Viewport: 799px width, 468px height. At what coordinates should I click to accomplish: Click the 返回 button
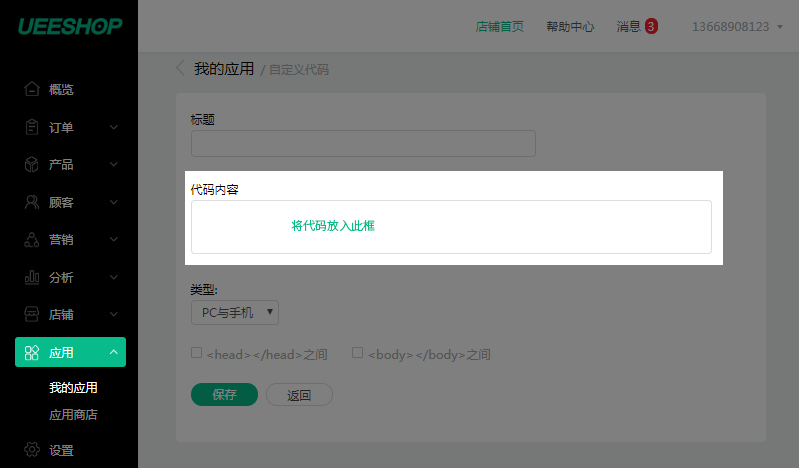coord(299,395)
